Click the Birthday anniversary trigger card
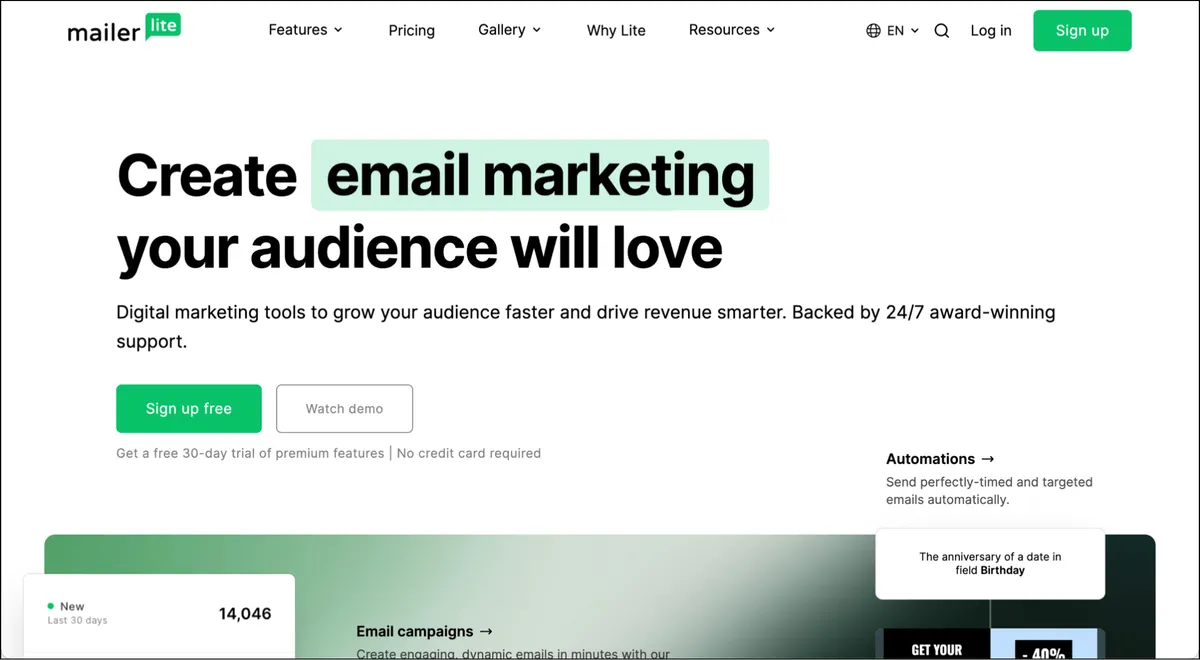The image size is (1200, 660). pos(990,564)
